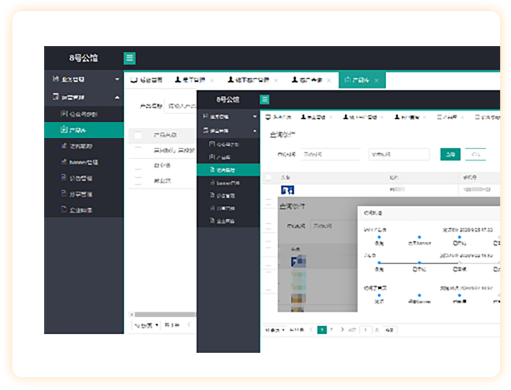Click the icon of the teal highlighted sidebar item, back window

(64, 130)
